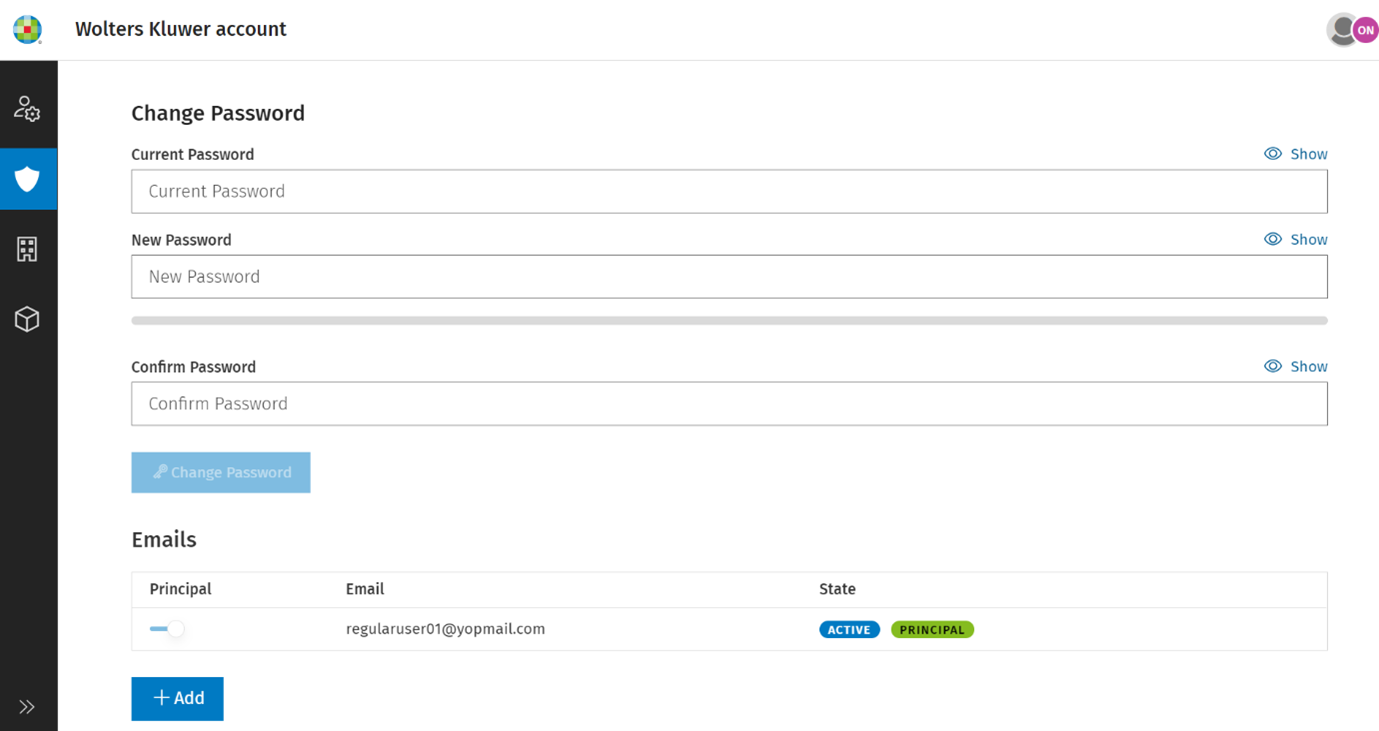Screen dimensions: 1379x731
Task: Click the ACTIVE state badge
Action: [849, 629]
